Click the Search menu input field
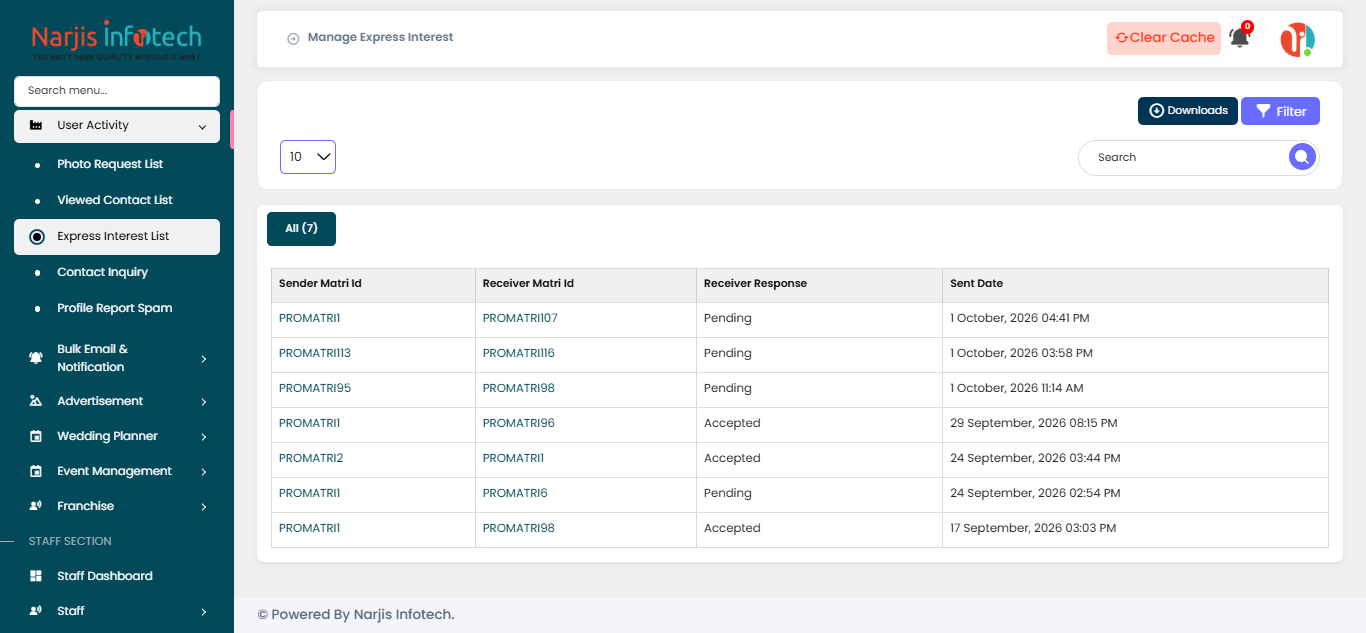Viewport: 1366px width, 633px height. point(117,91)
